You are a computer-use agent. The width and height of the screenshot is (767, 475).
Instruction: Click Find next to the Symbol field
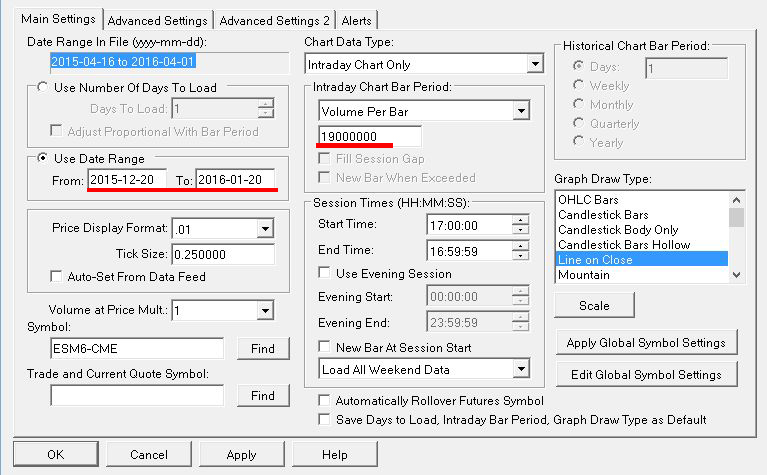pos(263,348)
